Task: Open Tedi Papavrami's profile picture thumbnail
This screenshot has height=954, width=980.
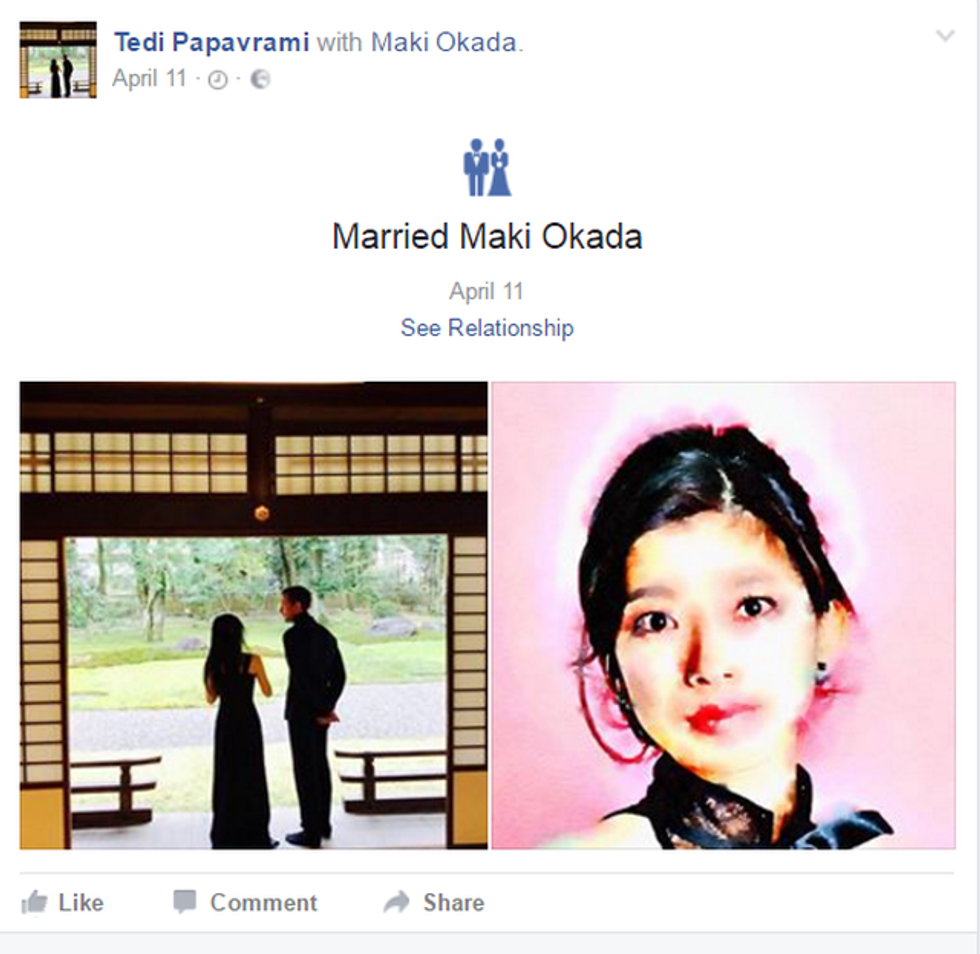Action: (x=58, y=60)
